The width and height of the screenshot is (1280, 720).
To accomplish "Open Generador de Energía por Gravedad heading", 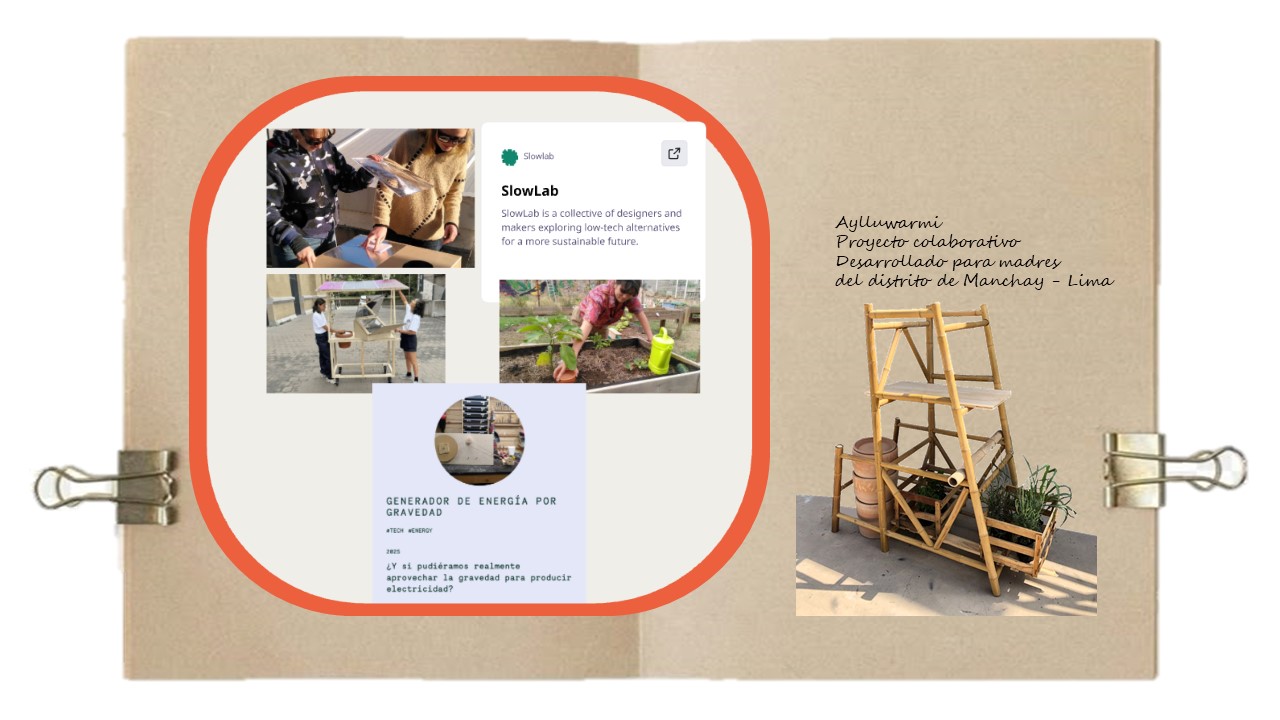I will point(471,506).
